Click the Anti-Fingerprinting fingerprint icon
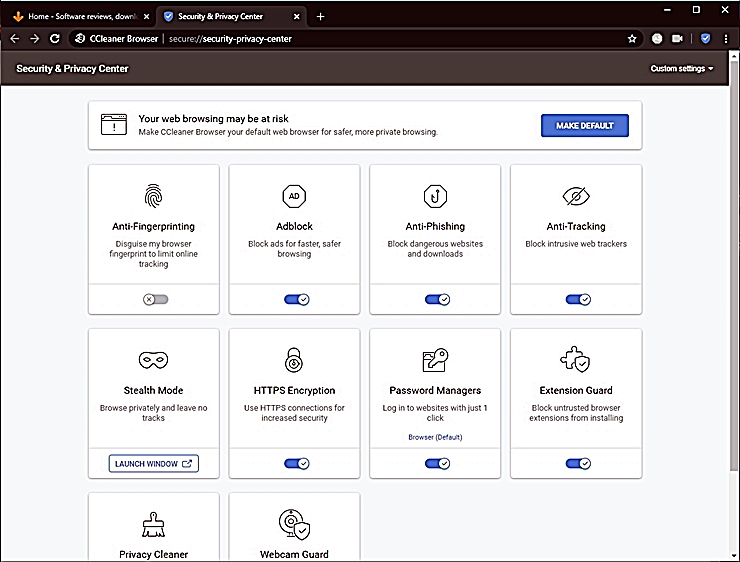This screenshot has width=740, height=562. [x=153, y=196]
